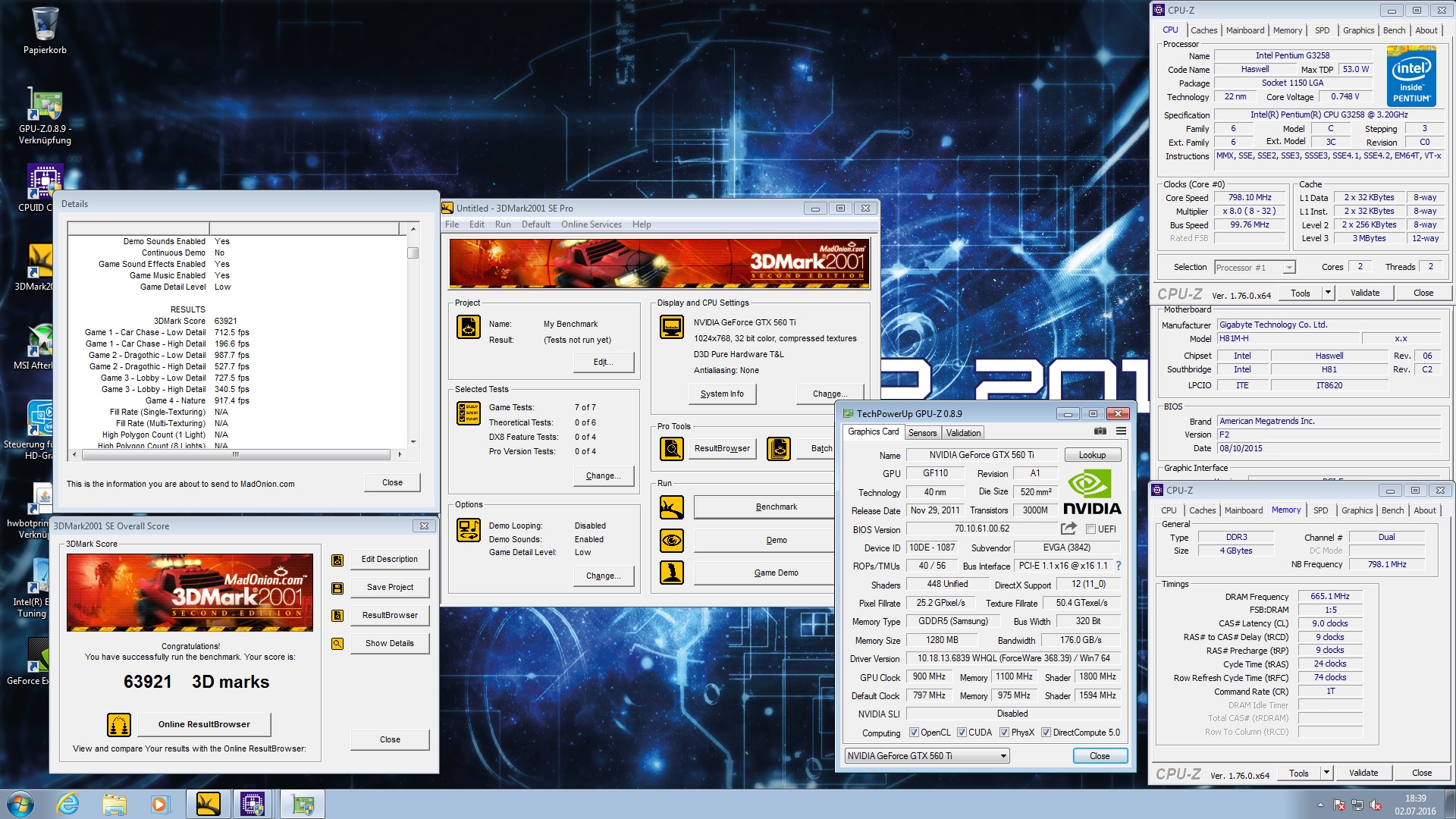Click the BIOS export share icon in GPU-Z
The height and width of the screenshot is (819, 1456).
click(x=1068, y=529)
